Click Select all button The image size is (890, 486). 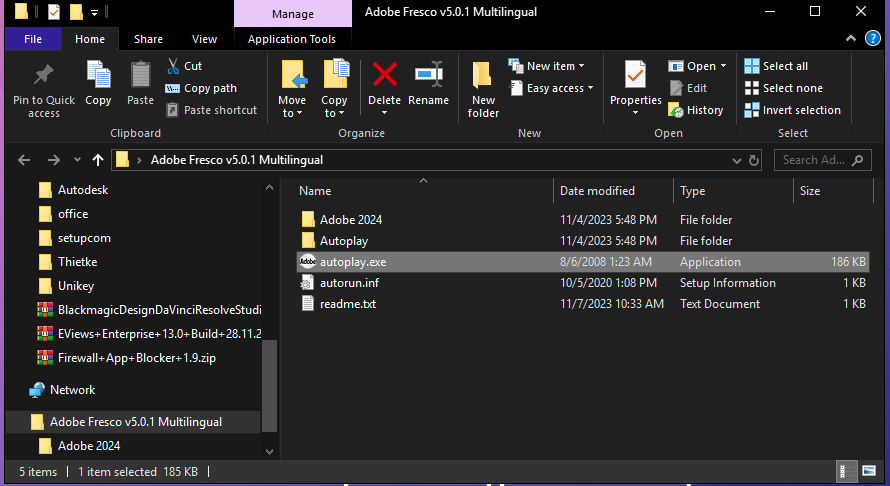coord(776,66)
